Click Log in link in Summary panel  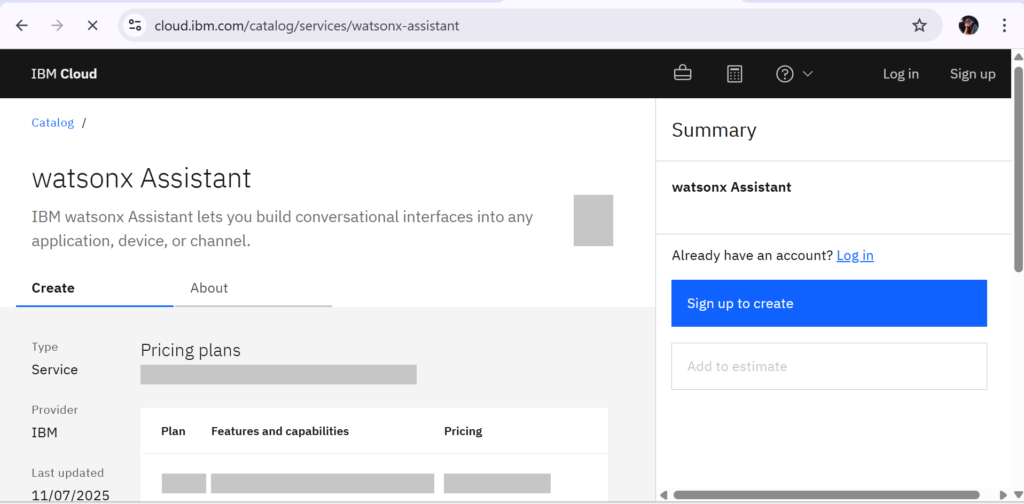coord(855,255)
